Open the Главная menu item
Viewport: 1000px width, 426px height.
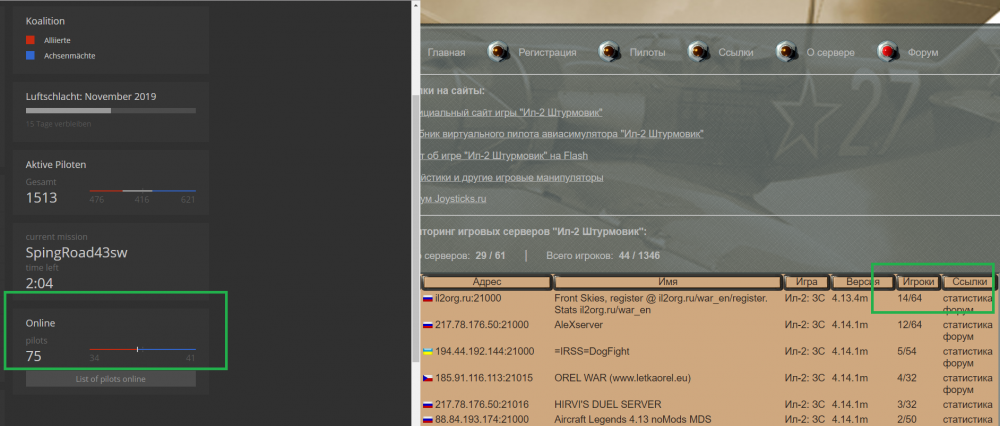click(446, 52)
